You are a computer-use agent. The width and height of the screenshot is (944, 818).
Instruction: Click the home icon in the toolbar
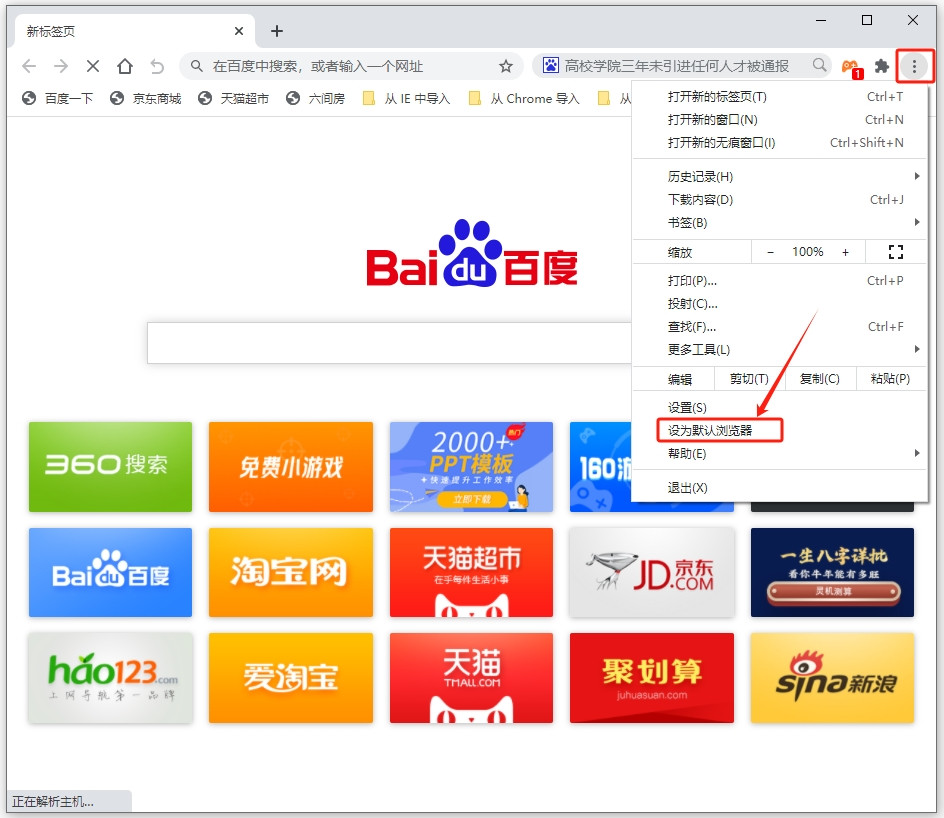point(125,65)
